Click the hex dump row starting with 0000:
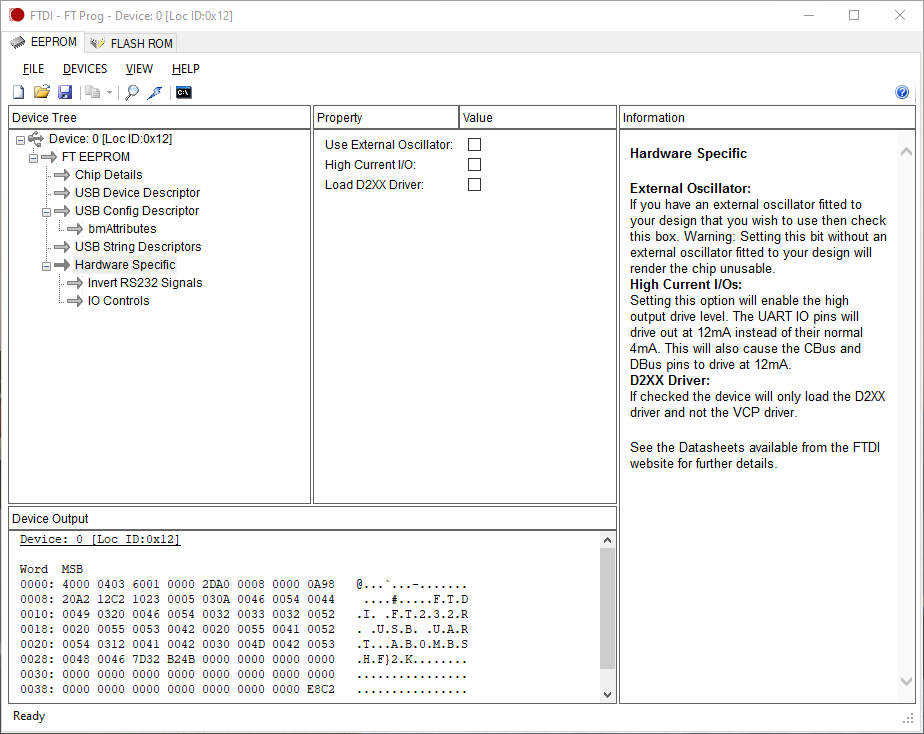The width and height of the screenshot is (924, 734). 243,584
